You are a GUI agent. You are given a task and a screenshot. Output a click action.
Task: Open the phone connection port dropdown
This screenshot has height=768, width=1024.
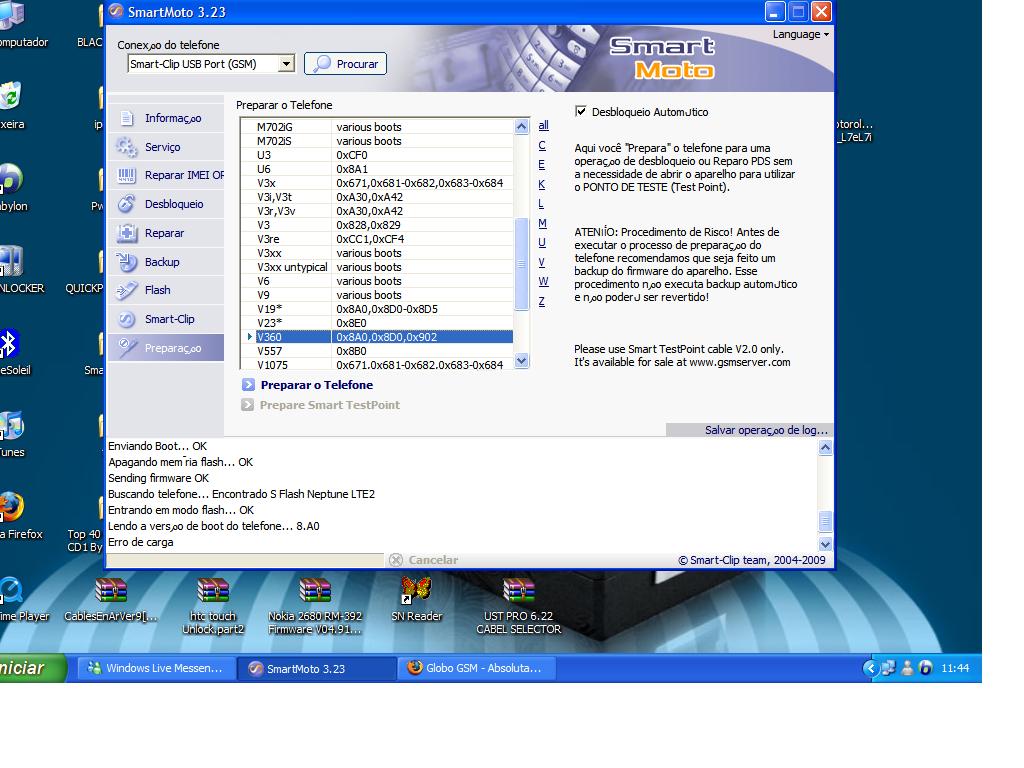pyautogui.click(x=286, y=63)
